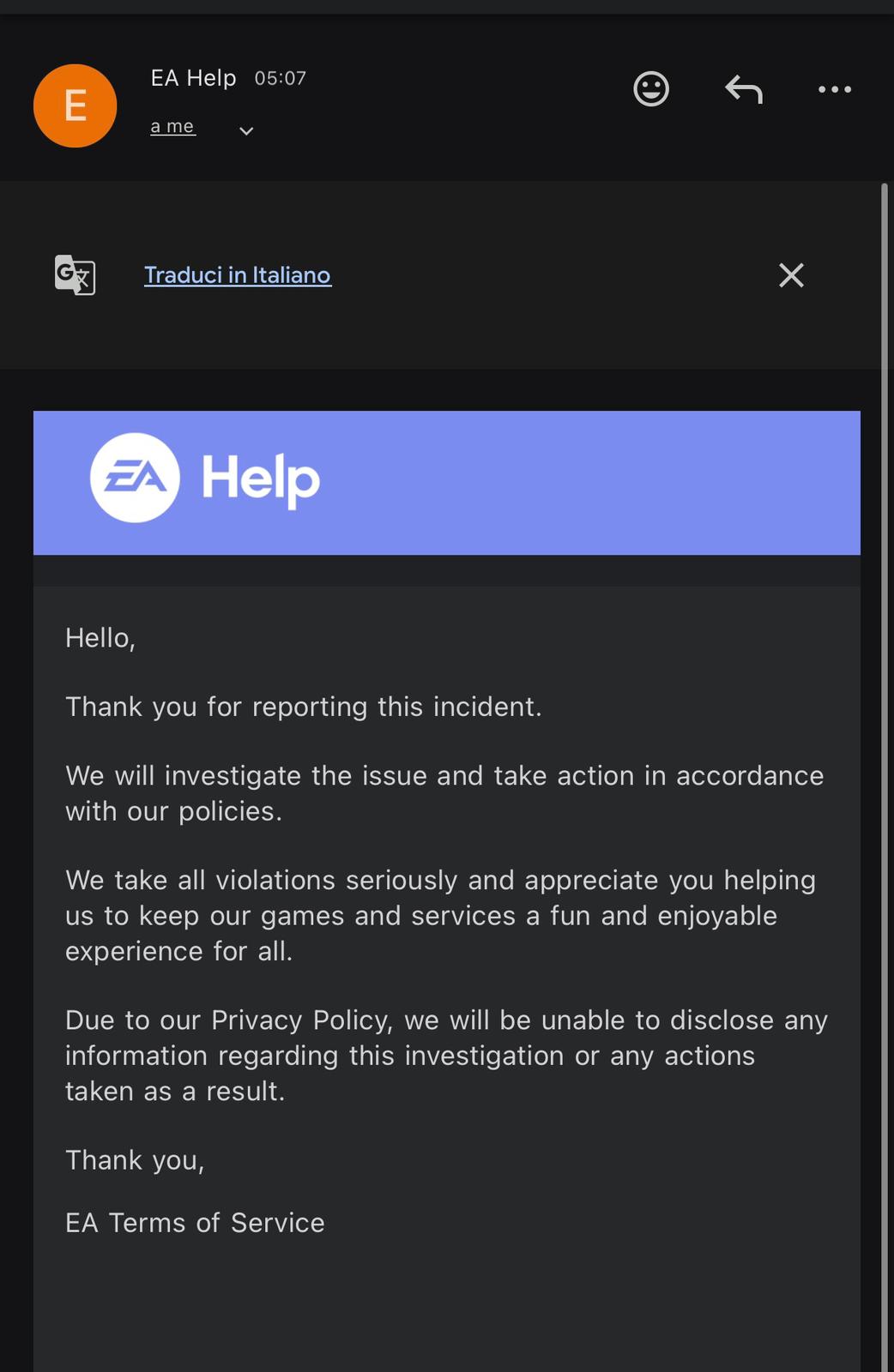Screen dimensions: 894x1372
Task: Click the Google Translate icon
Action: coord(76,275)
